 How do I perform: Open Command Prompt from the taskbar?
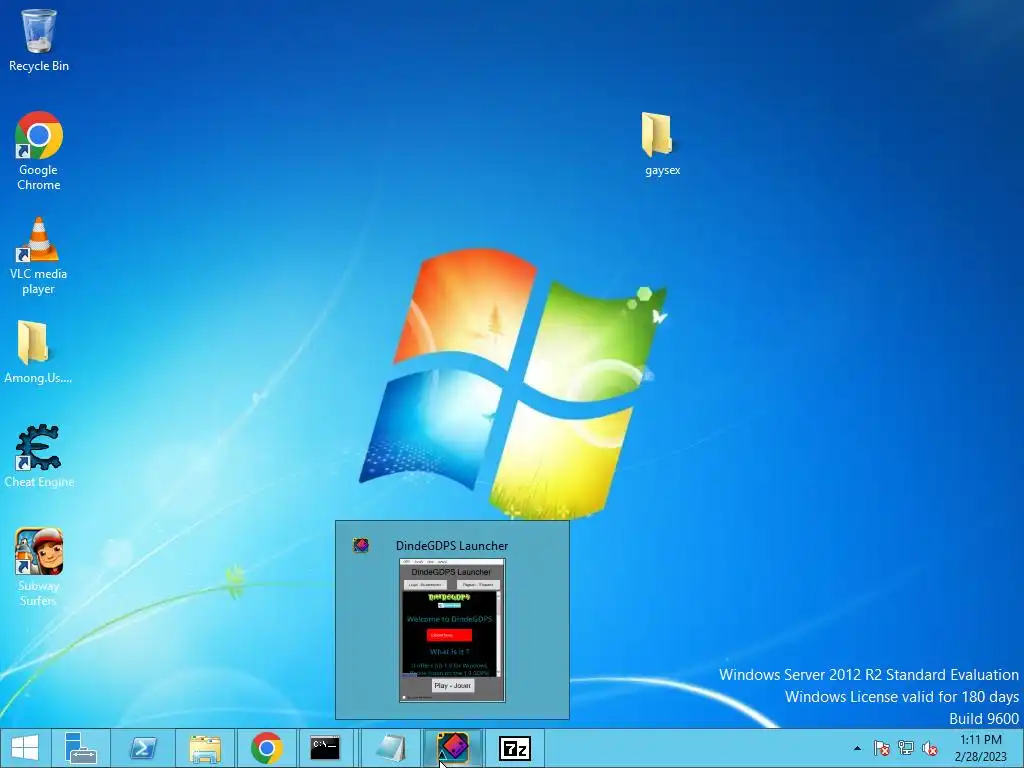325,748
